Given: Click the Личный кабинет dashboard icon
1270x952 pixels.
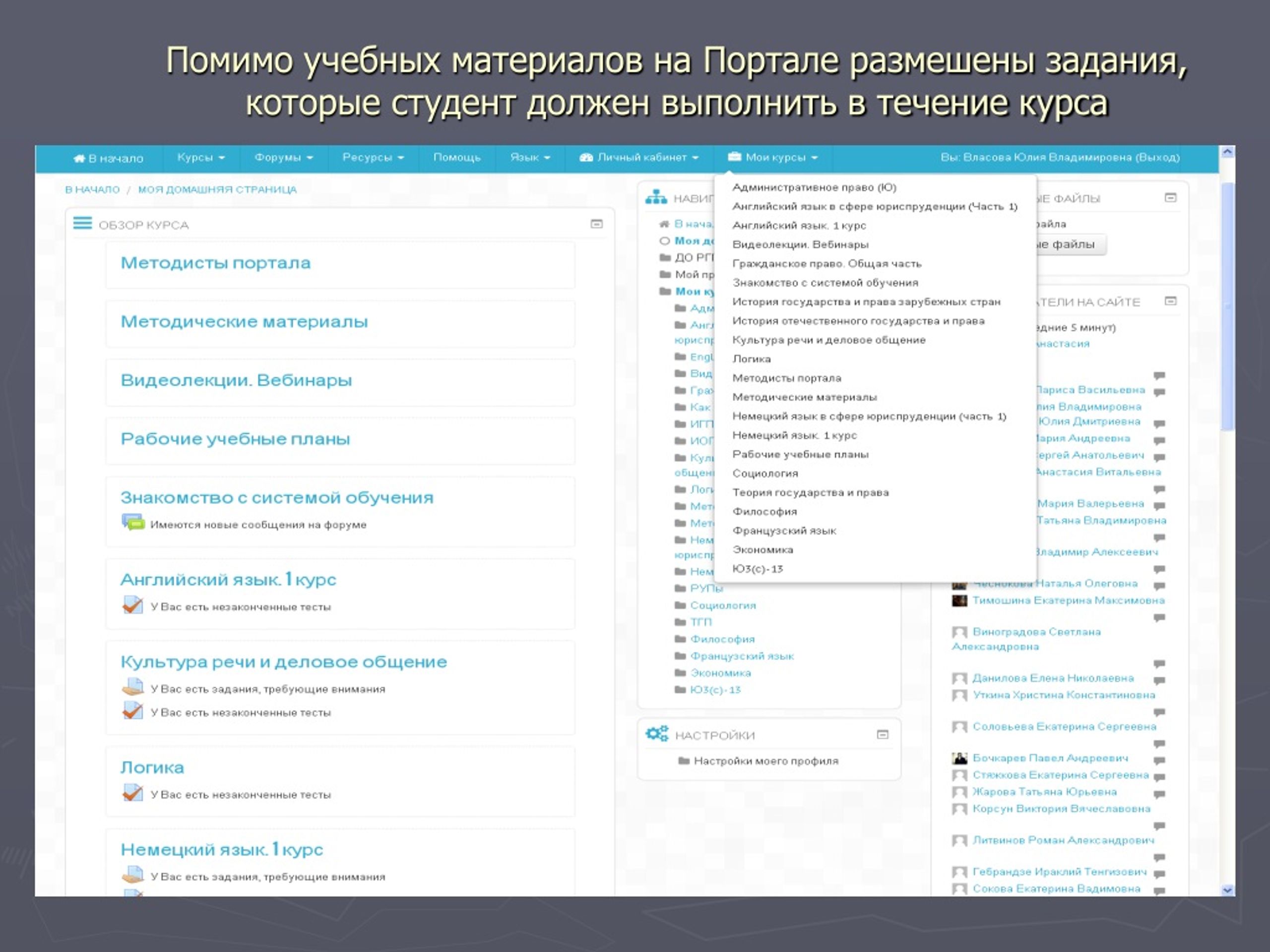Looking at the screenshot, I should (585, 157).
